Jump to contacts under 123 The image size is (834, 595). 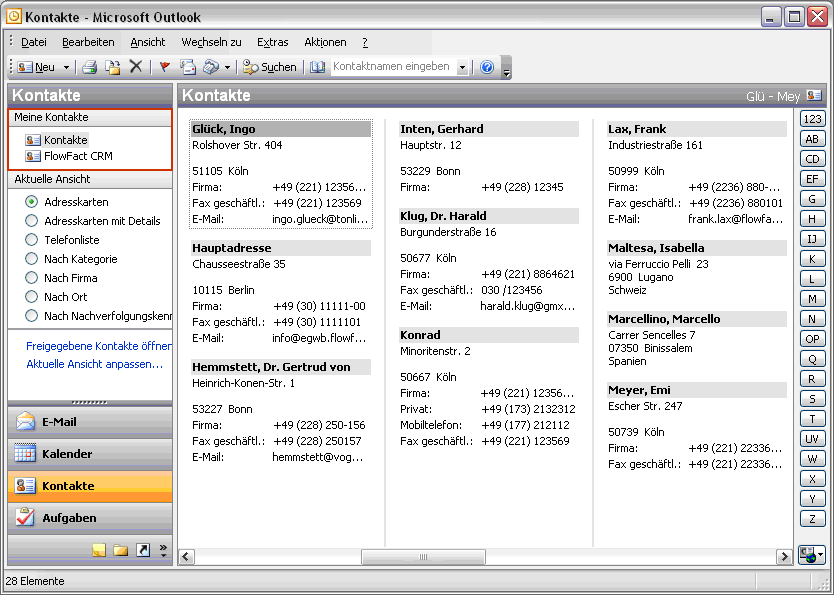[x=812, y=119]
